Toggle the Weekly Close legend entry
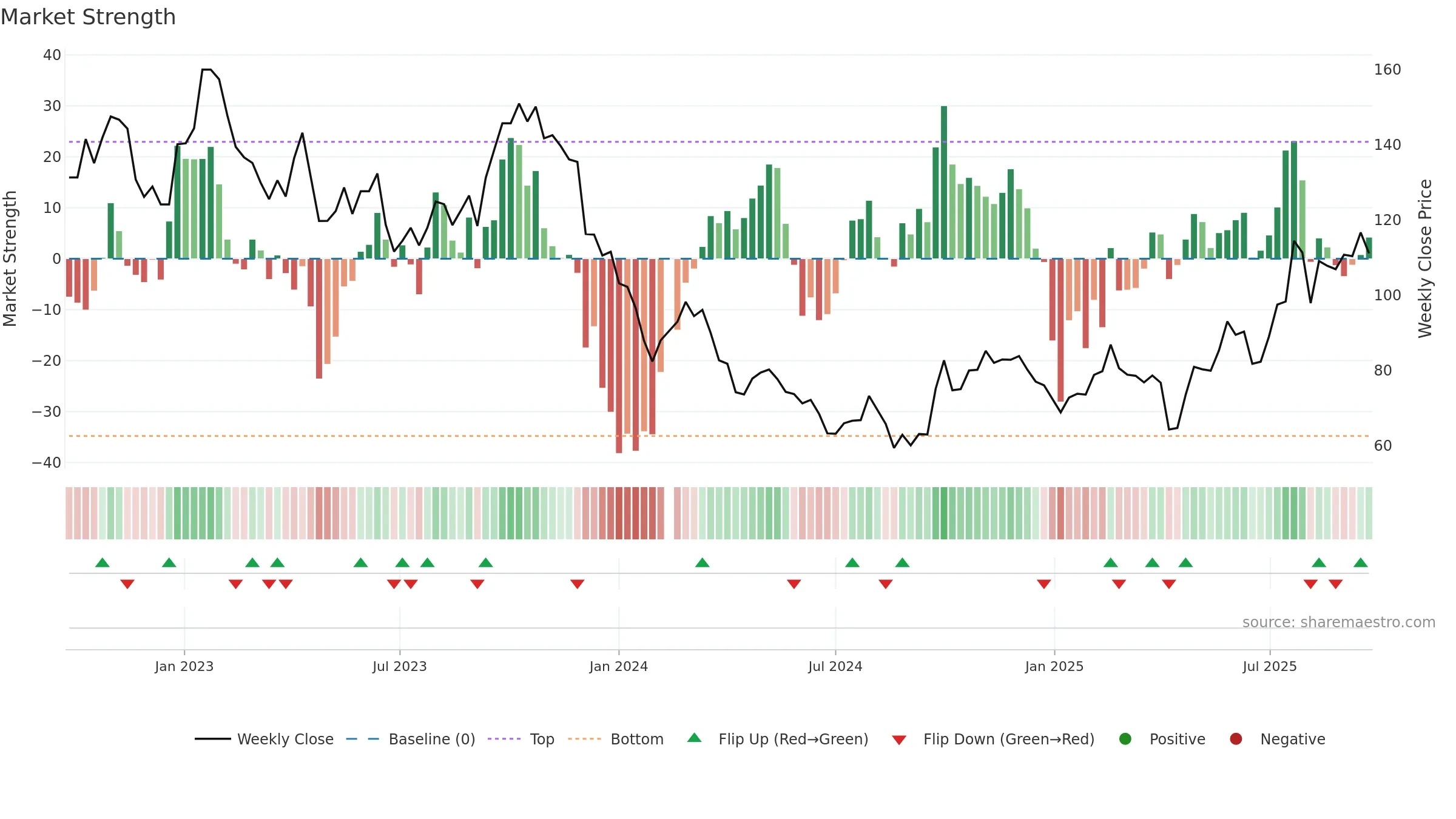Viewport: 1456px width, 819px height. tap(264, 739)
